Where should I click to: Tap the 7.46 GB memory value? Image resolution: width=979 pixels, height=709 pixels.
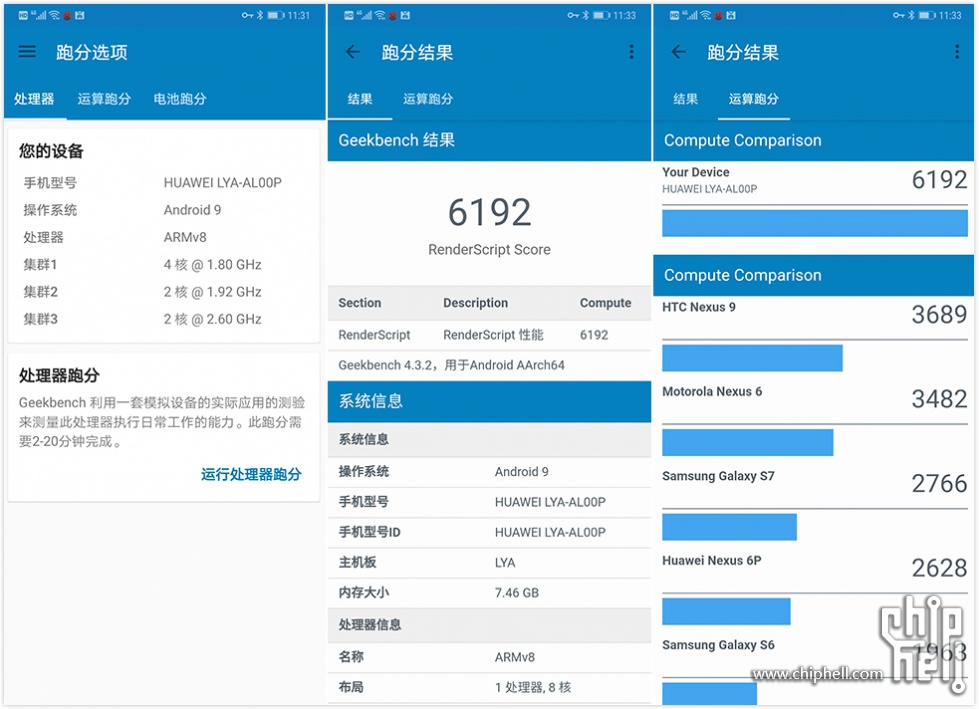pos(517,593)
